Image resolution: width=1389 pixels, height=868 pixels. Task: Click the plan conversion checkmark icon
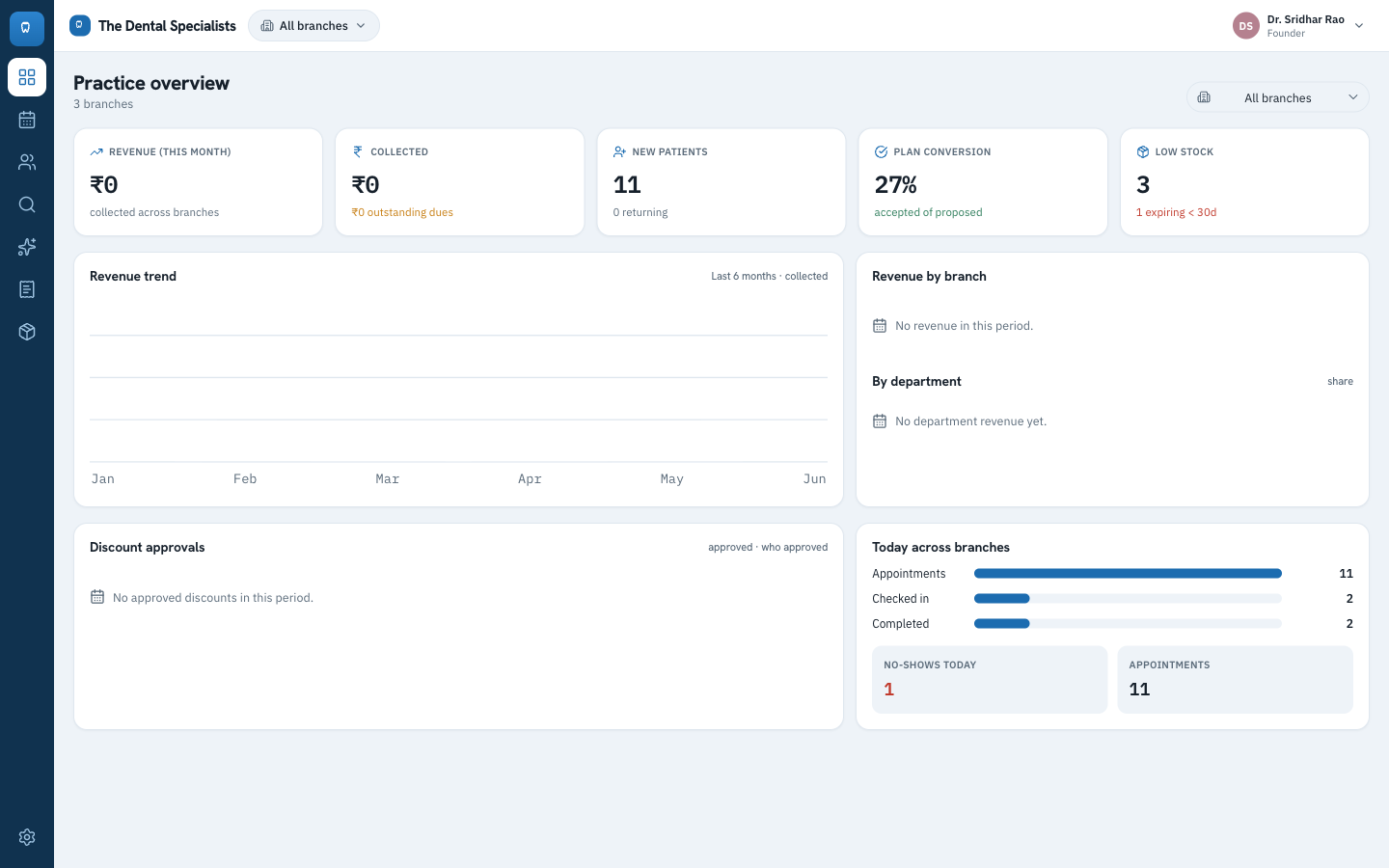pyautogui.click(x=881, y=152)
